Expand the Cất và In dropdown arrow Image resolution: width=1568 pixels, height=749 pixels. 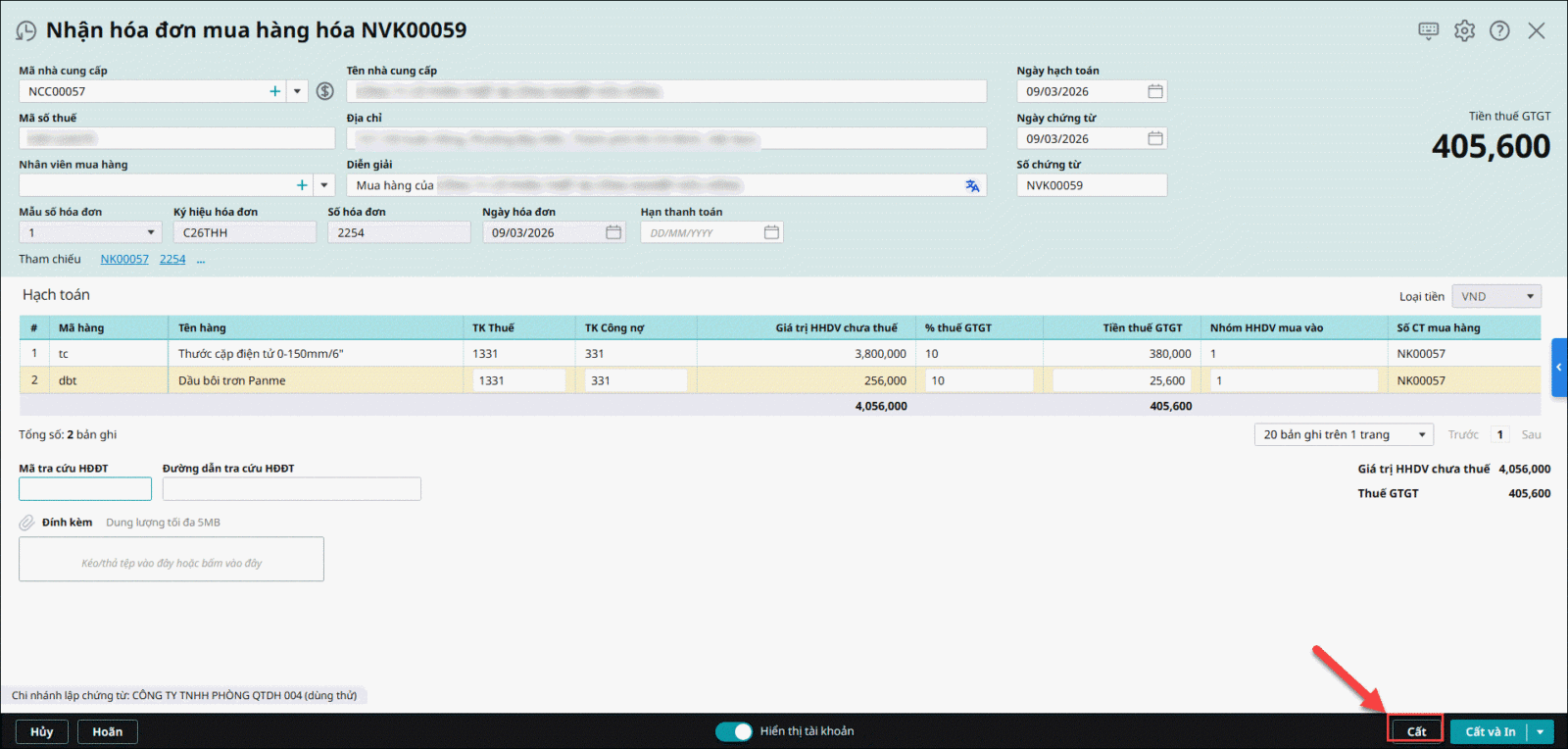(x=1541, y=731)
